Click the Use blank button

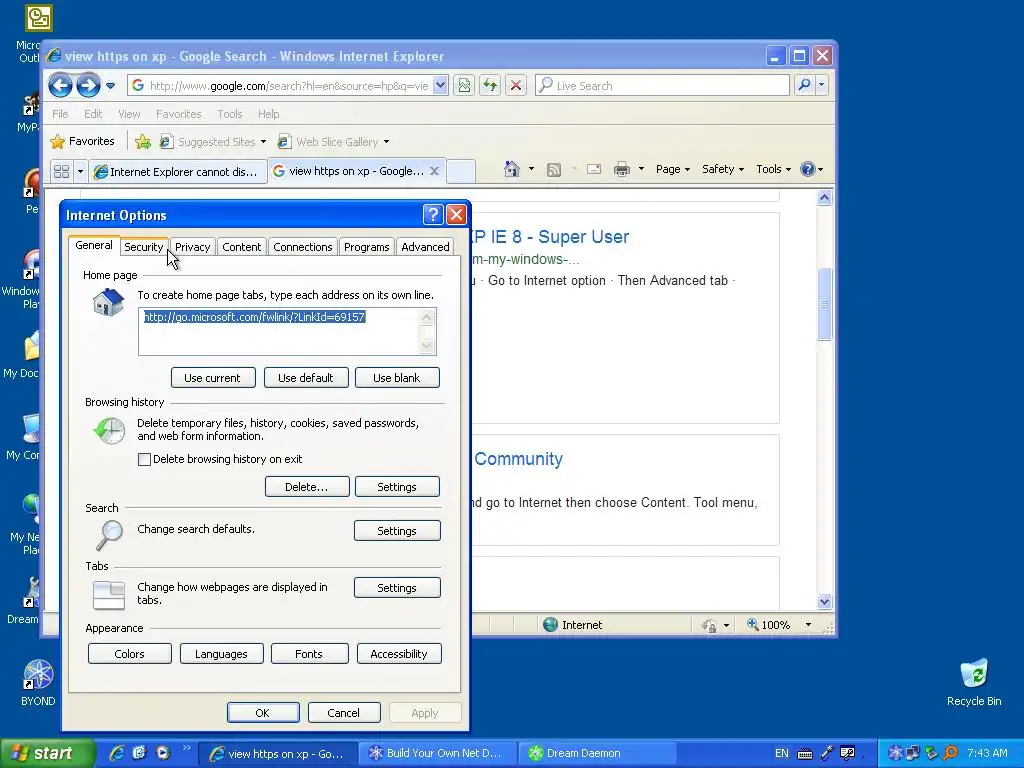tap(397, 377)
